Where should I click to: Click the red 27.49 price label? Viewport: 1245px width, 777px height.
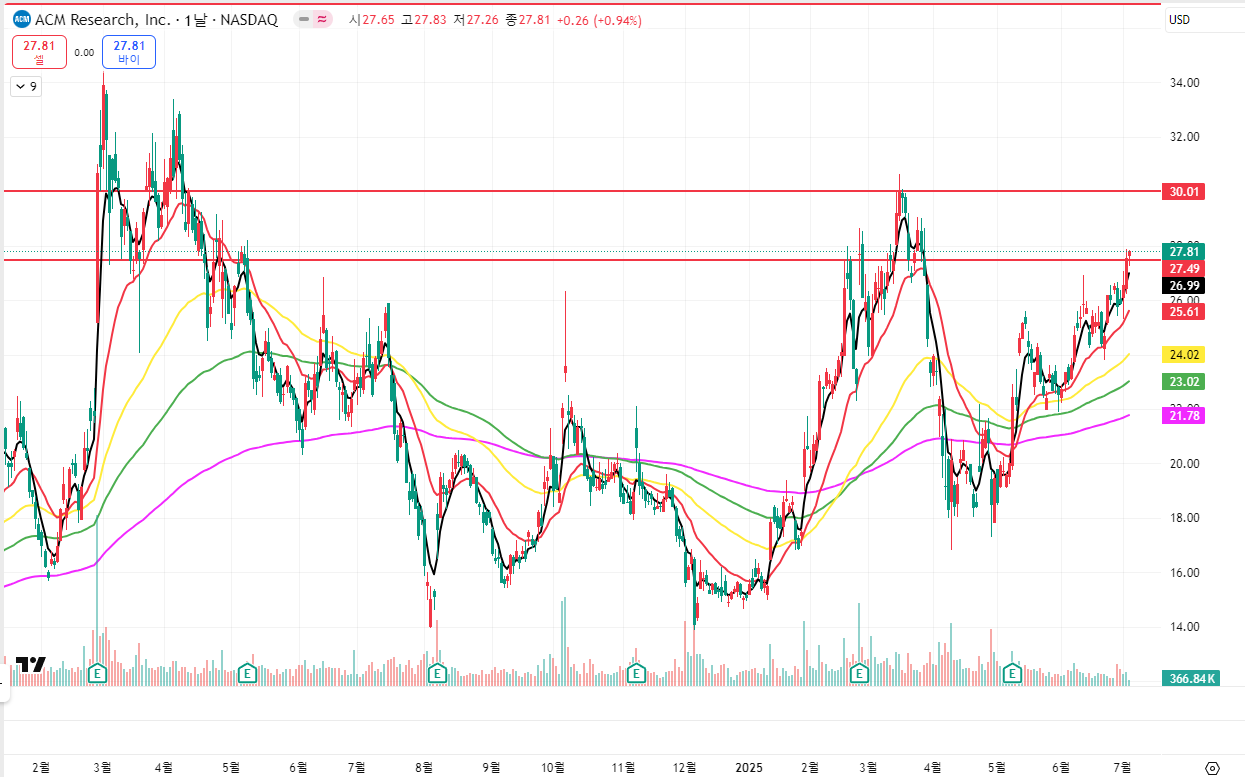click(1184, 268)
